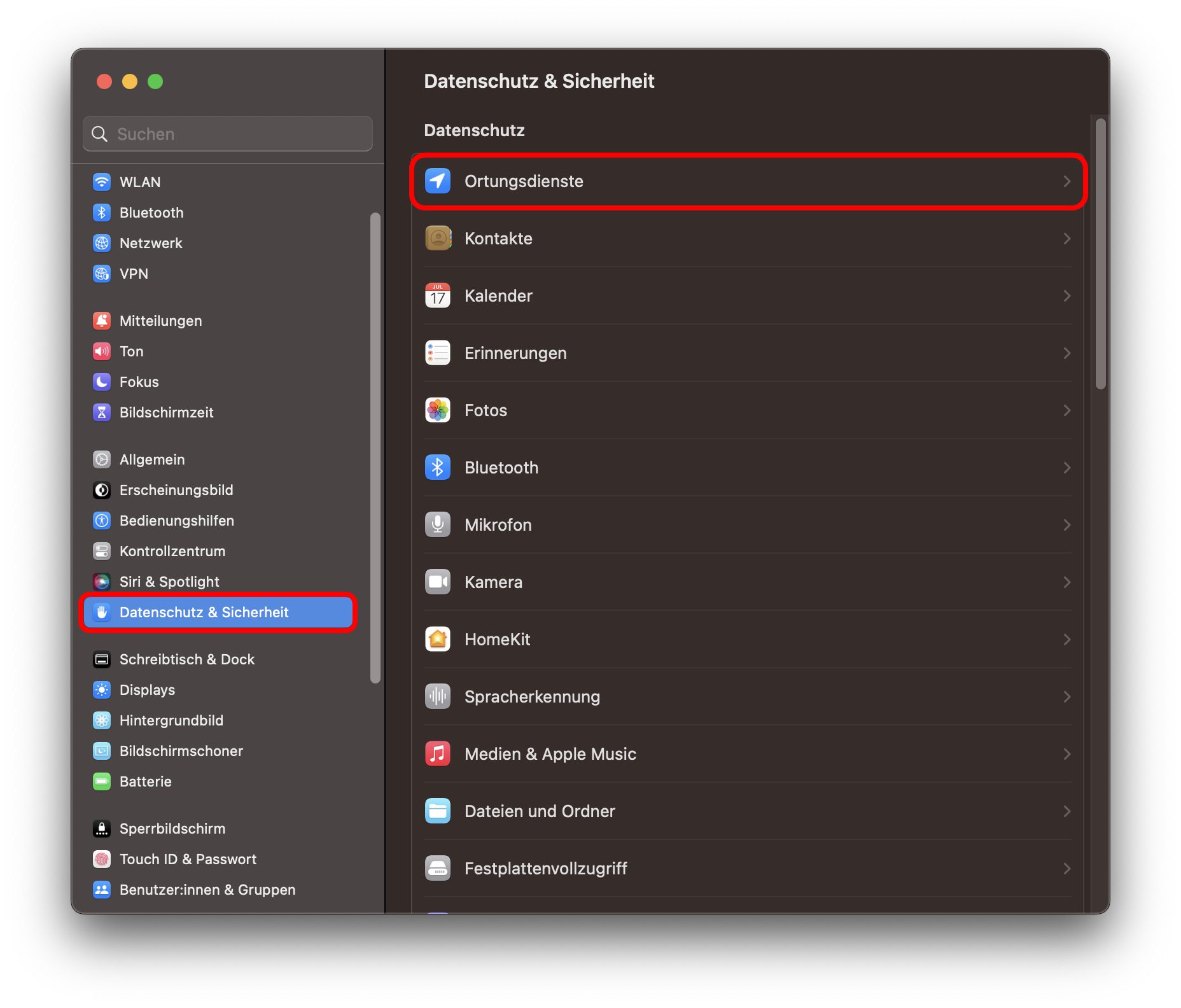Viewport: 1181px width, 1008px height.
Task: Open the Festplattenvollzugriff chevron arrow
Action: 1066,869
